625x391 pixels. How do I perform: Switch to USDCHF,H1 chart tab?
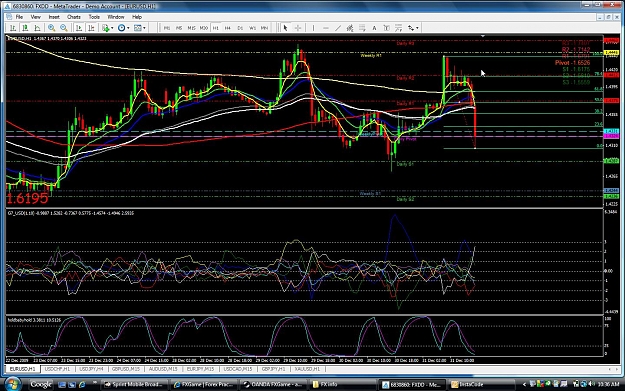click(x=57, y=369)
